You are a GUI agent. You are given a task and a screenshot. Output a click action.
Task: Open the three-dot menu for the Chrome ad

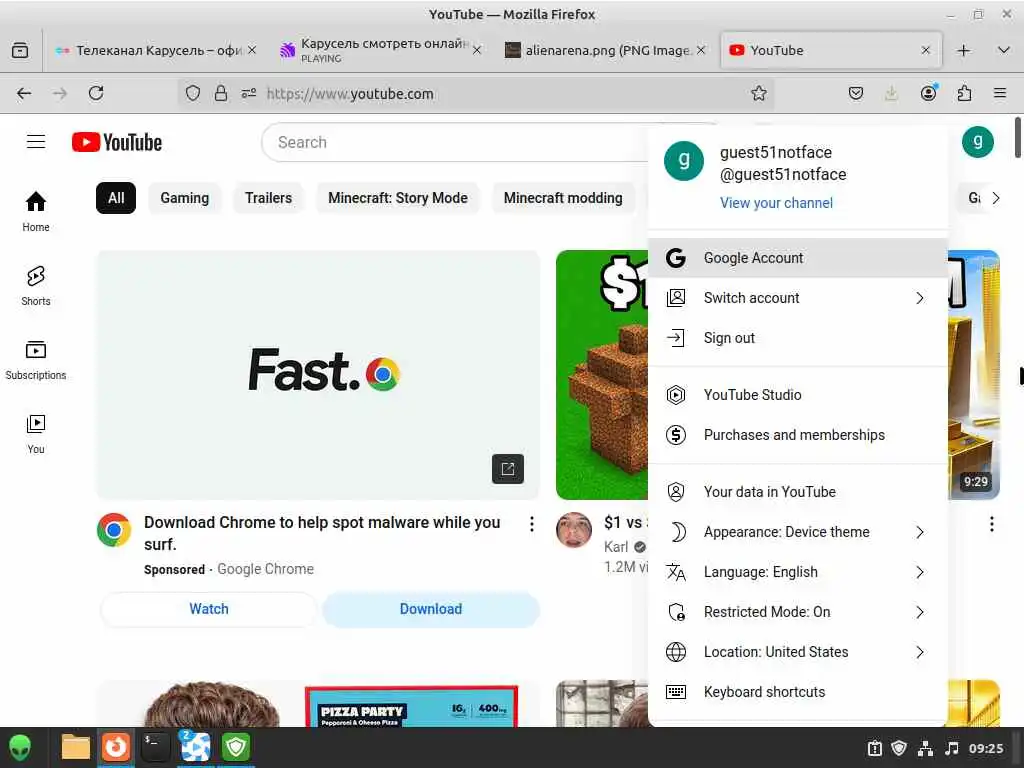point(532,524)
